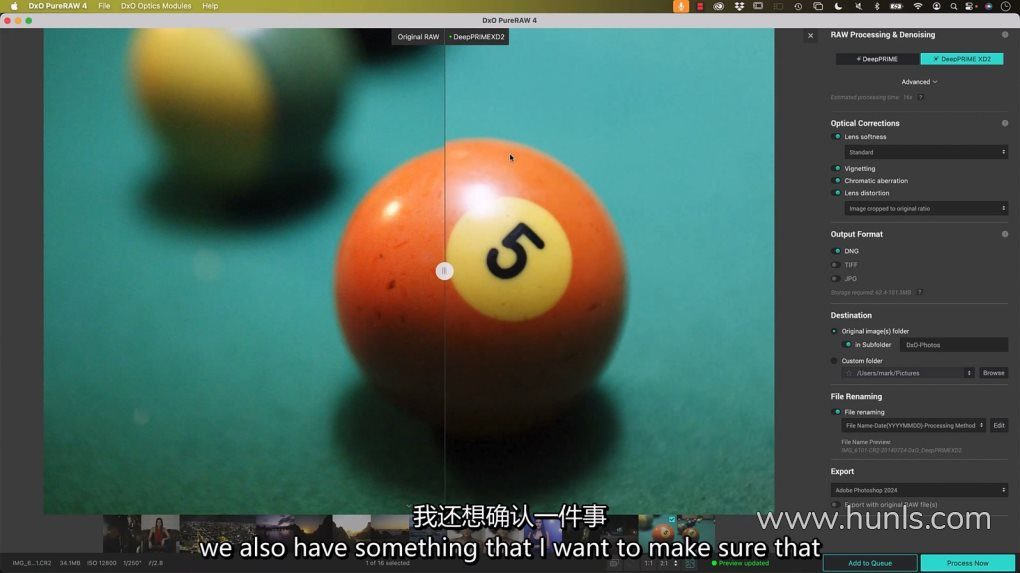This screenshot has width=1020, height=573.
Task: Click the orange microphone icon in the menu bar
Action: [x=680, y=6]
